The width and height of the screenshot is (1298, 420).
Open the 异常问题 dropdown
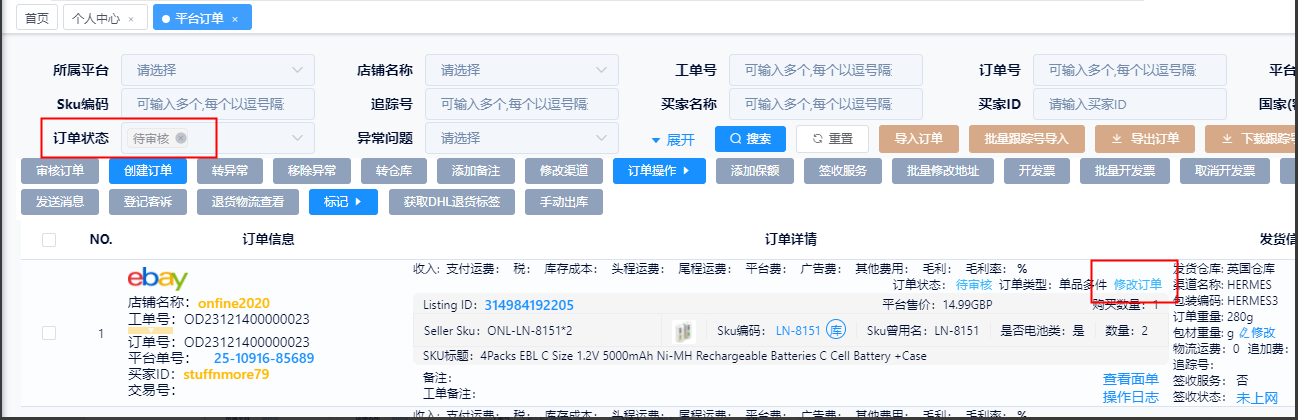pyautogui.click(x=522, y=138)
